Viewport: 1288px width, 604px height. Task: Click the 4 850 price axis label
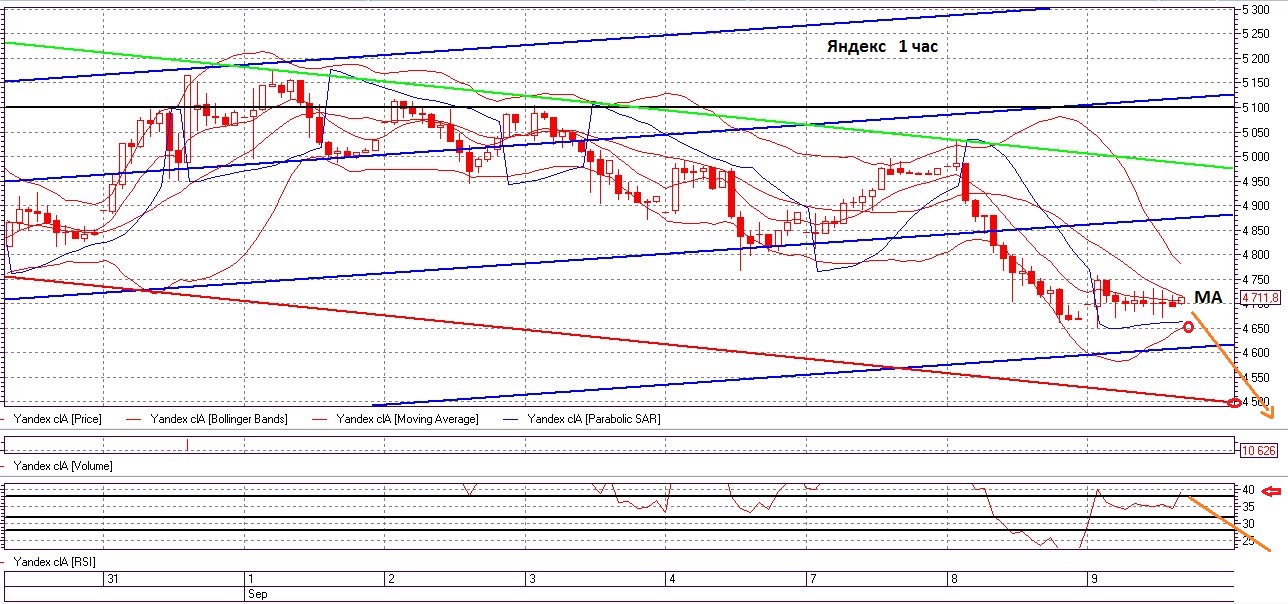[1257, 230]
